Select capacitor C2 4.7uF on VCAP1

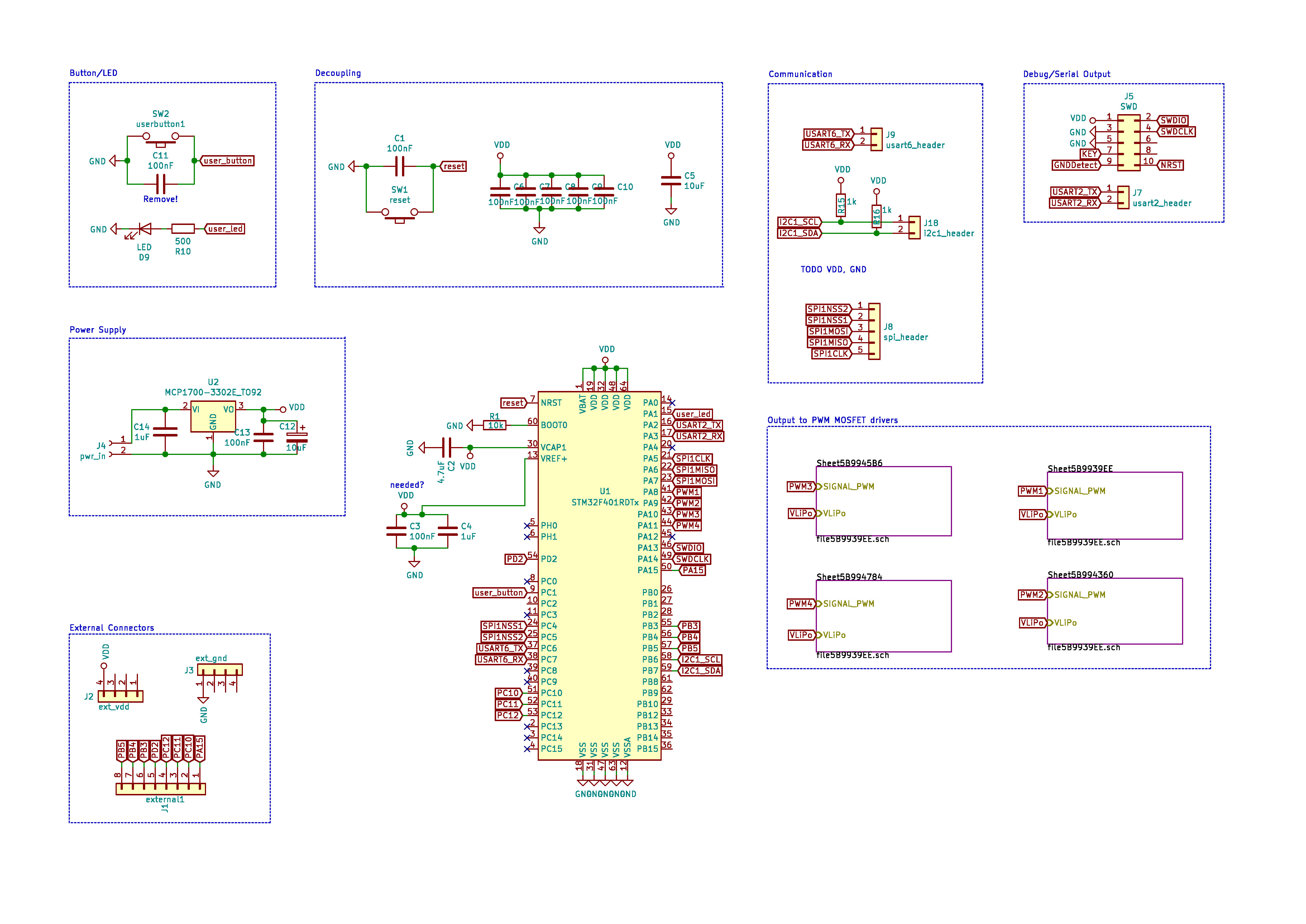click(447, 448)
